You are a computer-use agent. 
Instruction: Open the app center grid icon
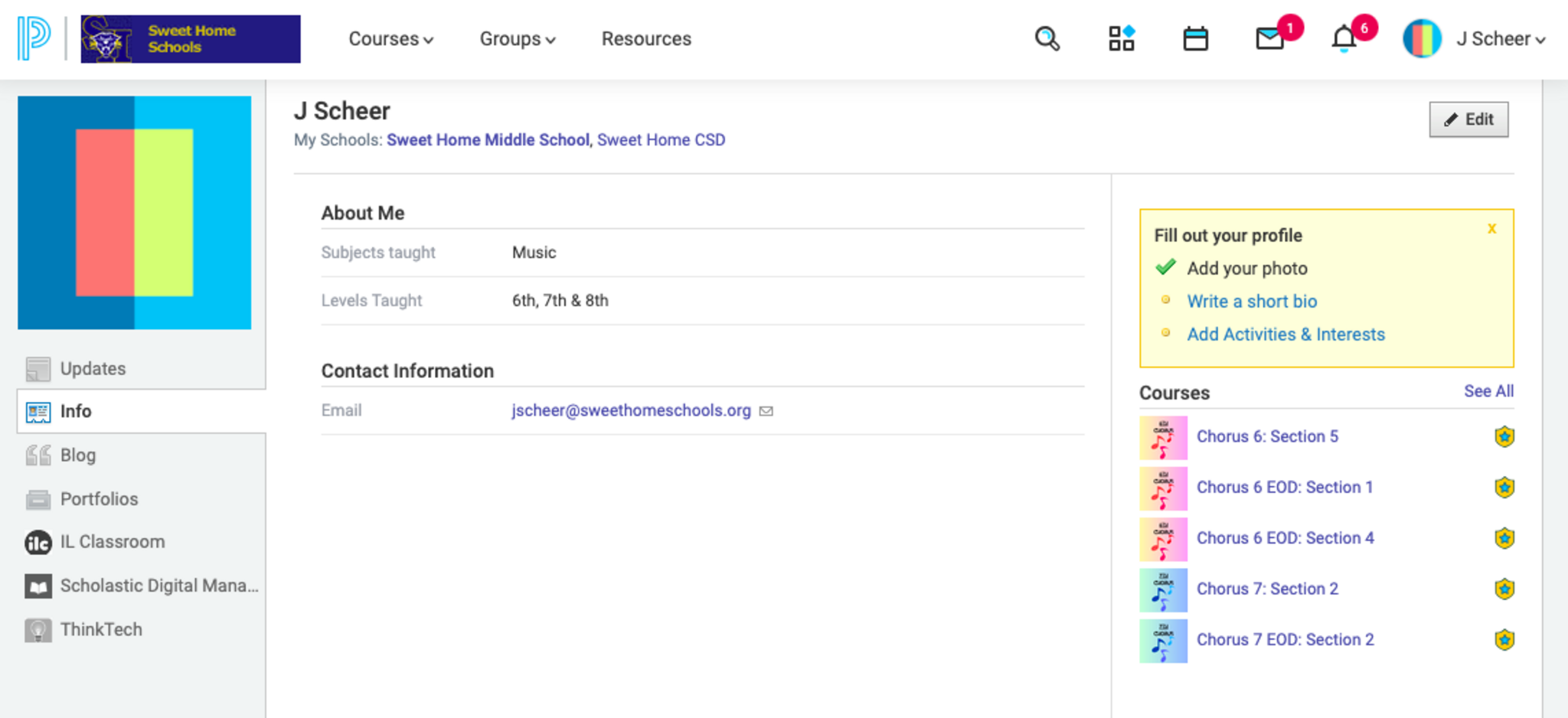(1122, 38)
